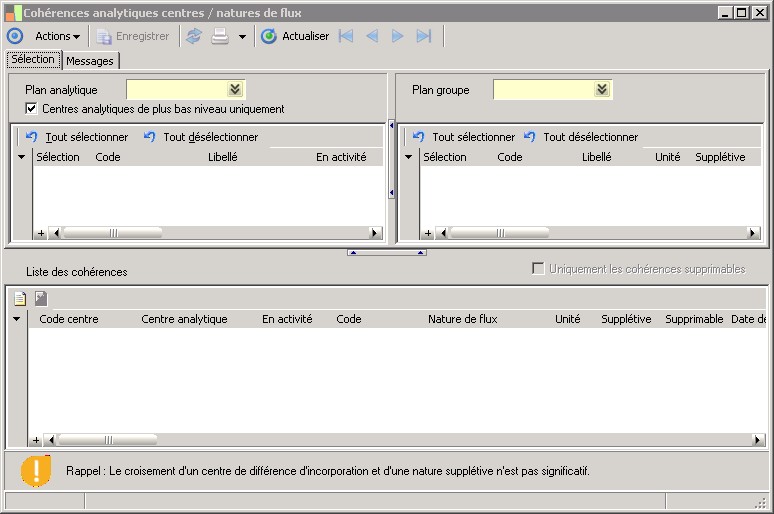Image resolution: width=774 pixels, height=514 pixels.
Task: Go to the last record arrow
Action: [x=424, y=36]
